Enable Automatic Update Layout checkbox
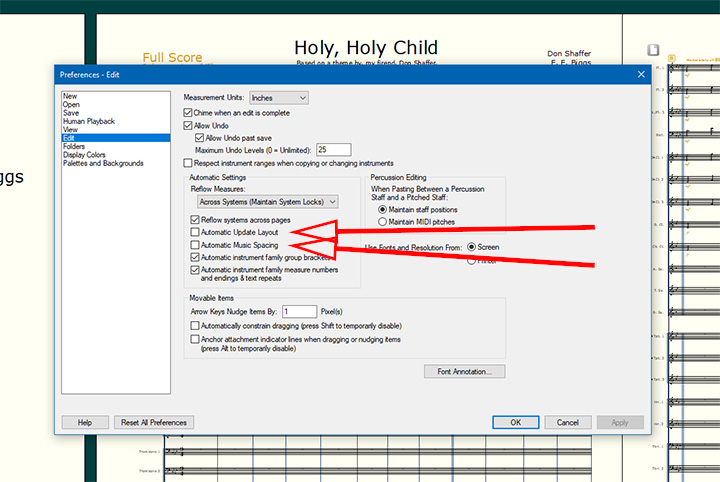This screenshot has width=720, height=482. point(195,231)
